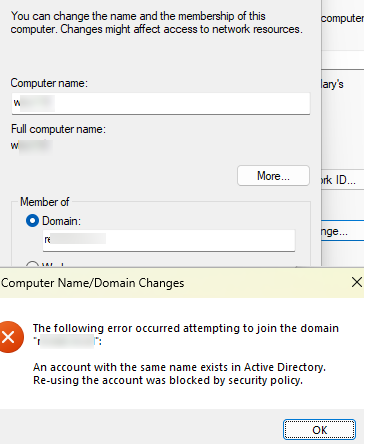Click the red error X icon
Viewport: 366px width, 444px height.
click(x=9, y=337)
